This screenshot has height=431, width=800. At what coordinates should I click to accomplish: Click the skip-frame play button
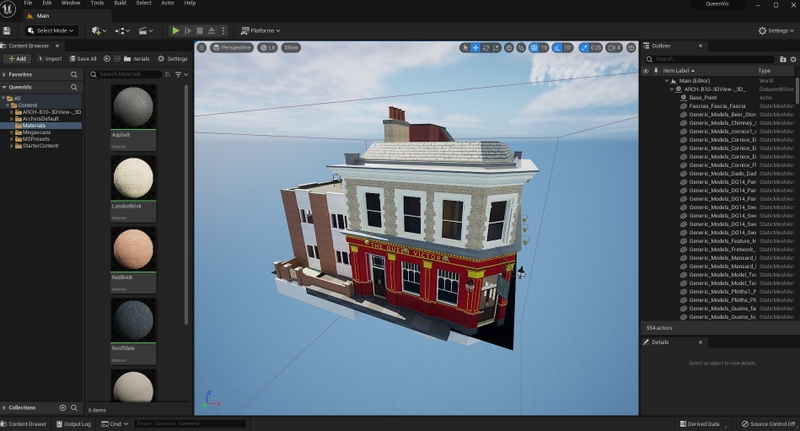point(188,31)
